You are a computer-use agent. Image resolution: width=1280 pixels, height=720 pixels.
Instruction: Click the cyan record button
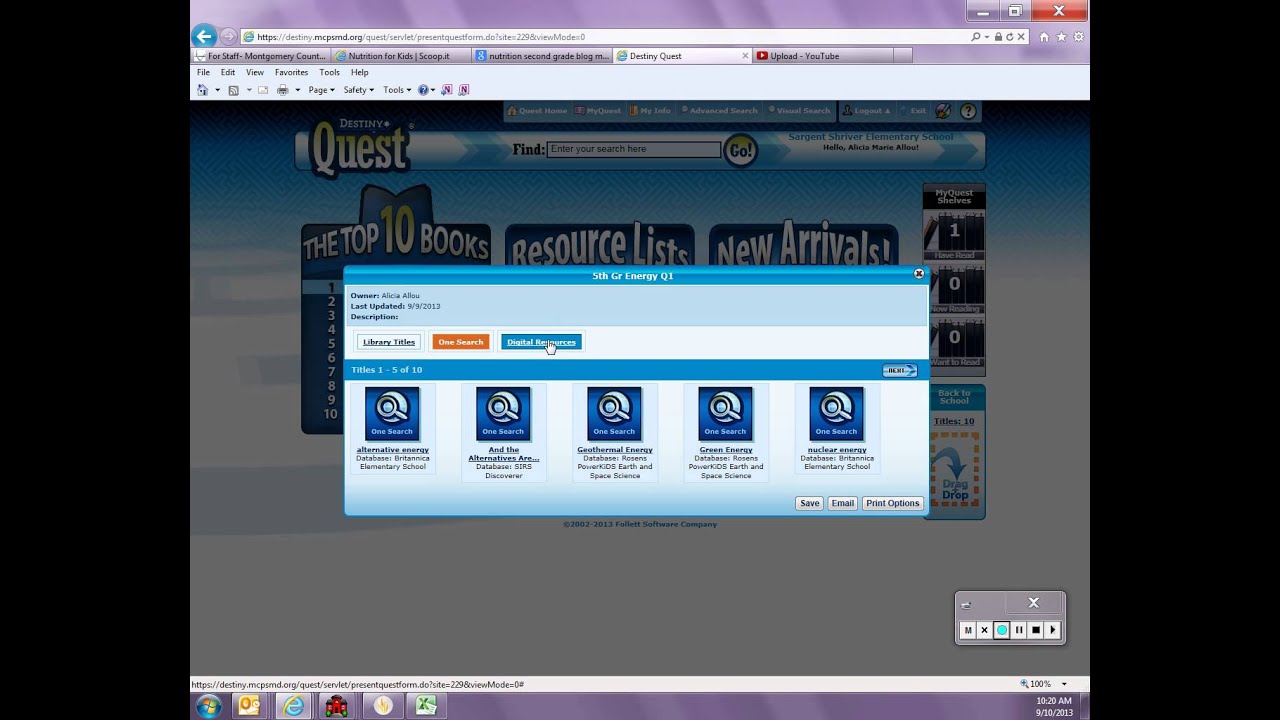tap(1002, 630)
